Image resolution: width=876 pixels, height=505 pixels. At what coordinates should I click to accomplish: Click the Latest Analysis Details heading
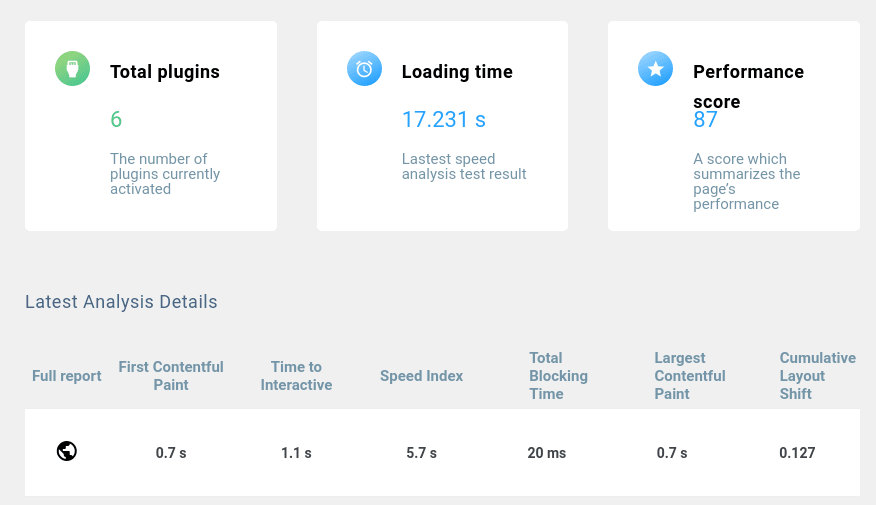point(121,302)
